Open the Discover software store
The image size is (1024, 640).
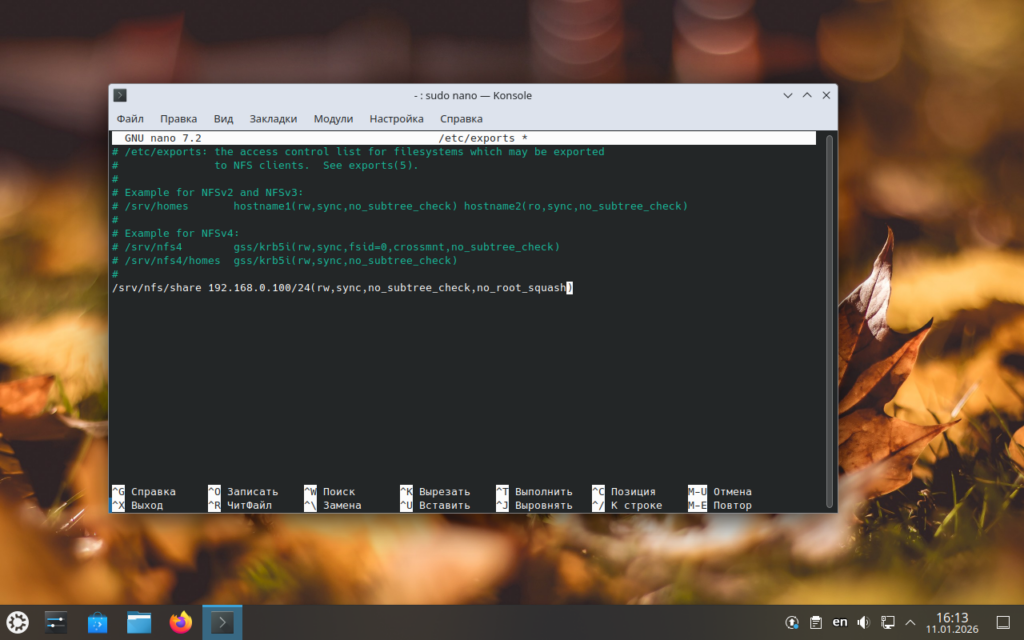[97, 622]
